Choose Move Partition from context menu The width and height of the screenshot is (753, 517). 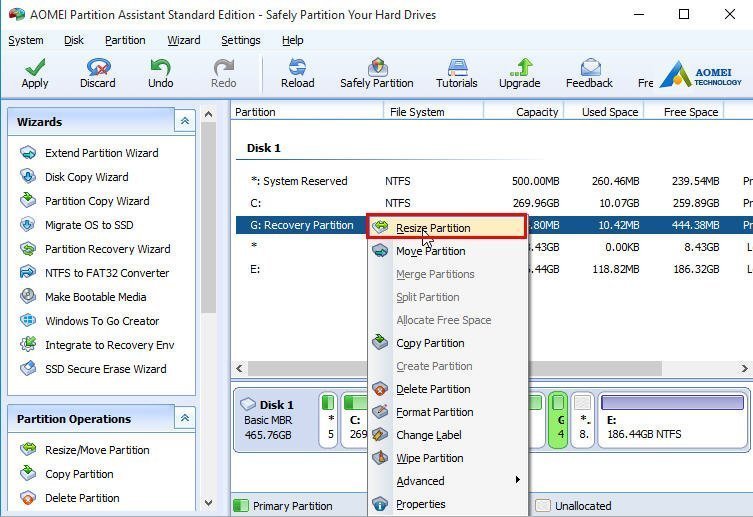click(448, 251)
